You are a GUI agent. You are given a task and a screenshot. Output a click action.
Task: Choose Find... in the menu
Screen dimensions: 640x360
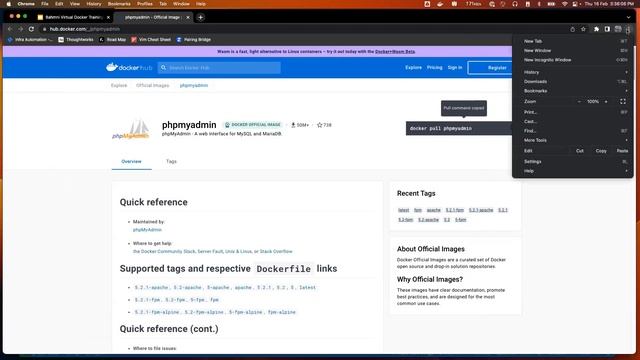tap(573, 131)
